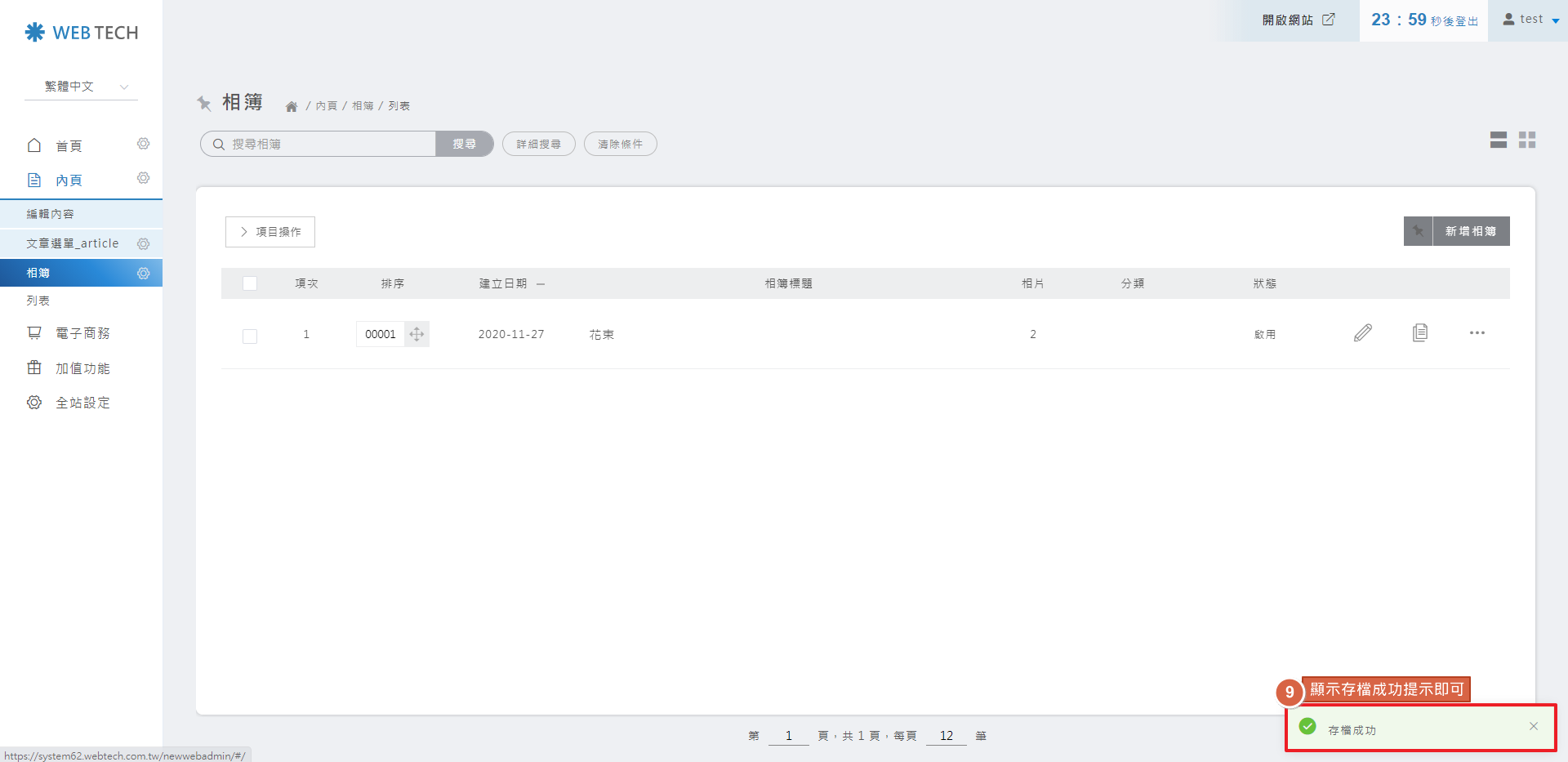The image size is (1568, 762).
Task: Open the three-dot more options menu
Action: click(1477, 333)
